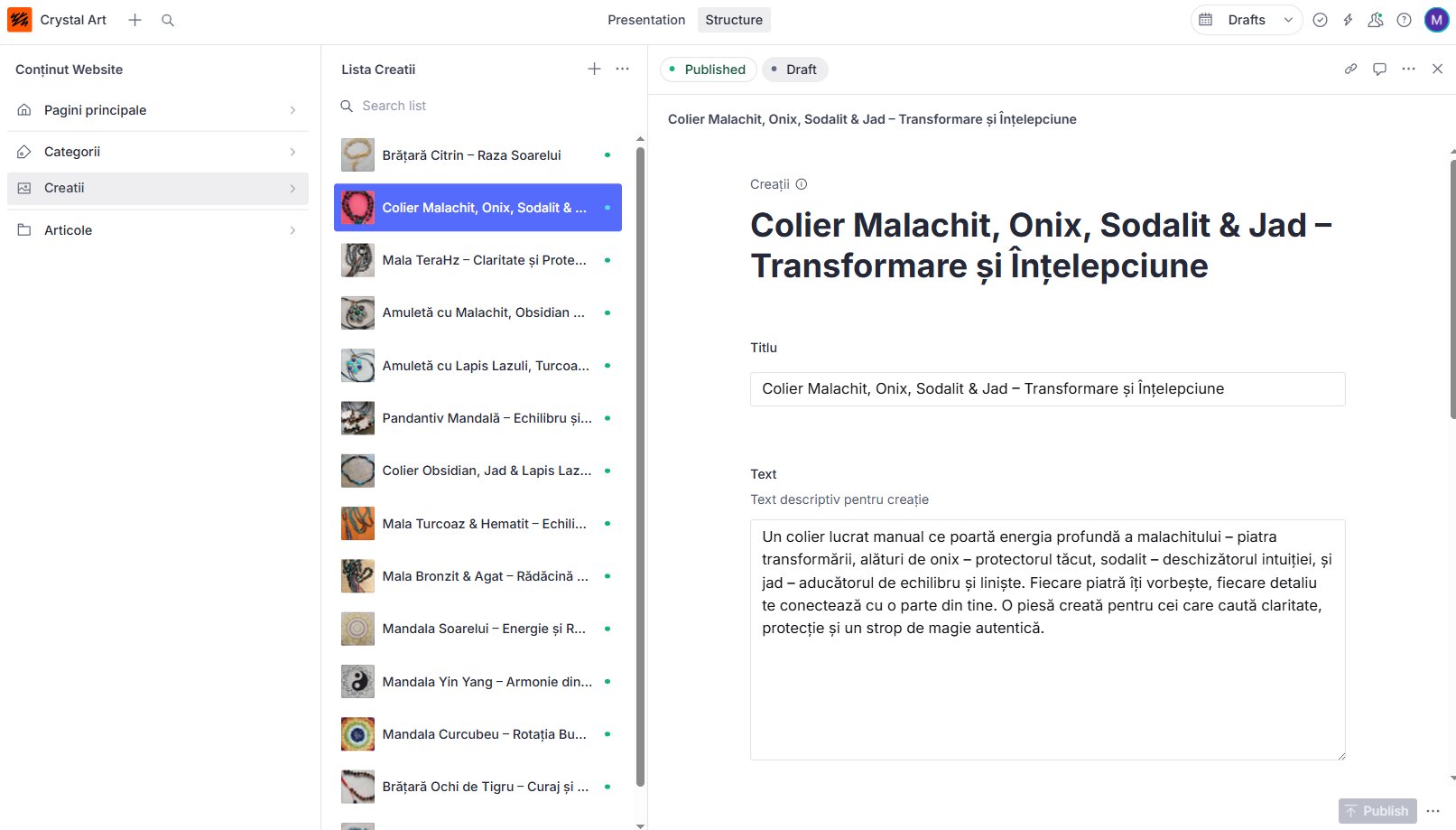Click the lightning bolt activity icon
The width and height of the screenshot is (1456, 830).
(1348, 20)
